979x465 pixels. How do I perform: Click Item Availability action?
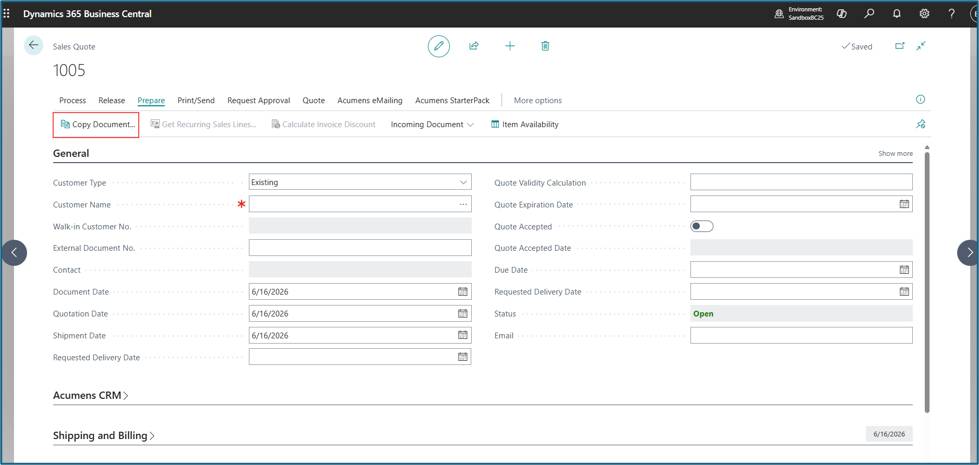[x=525, y=124]
